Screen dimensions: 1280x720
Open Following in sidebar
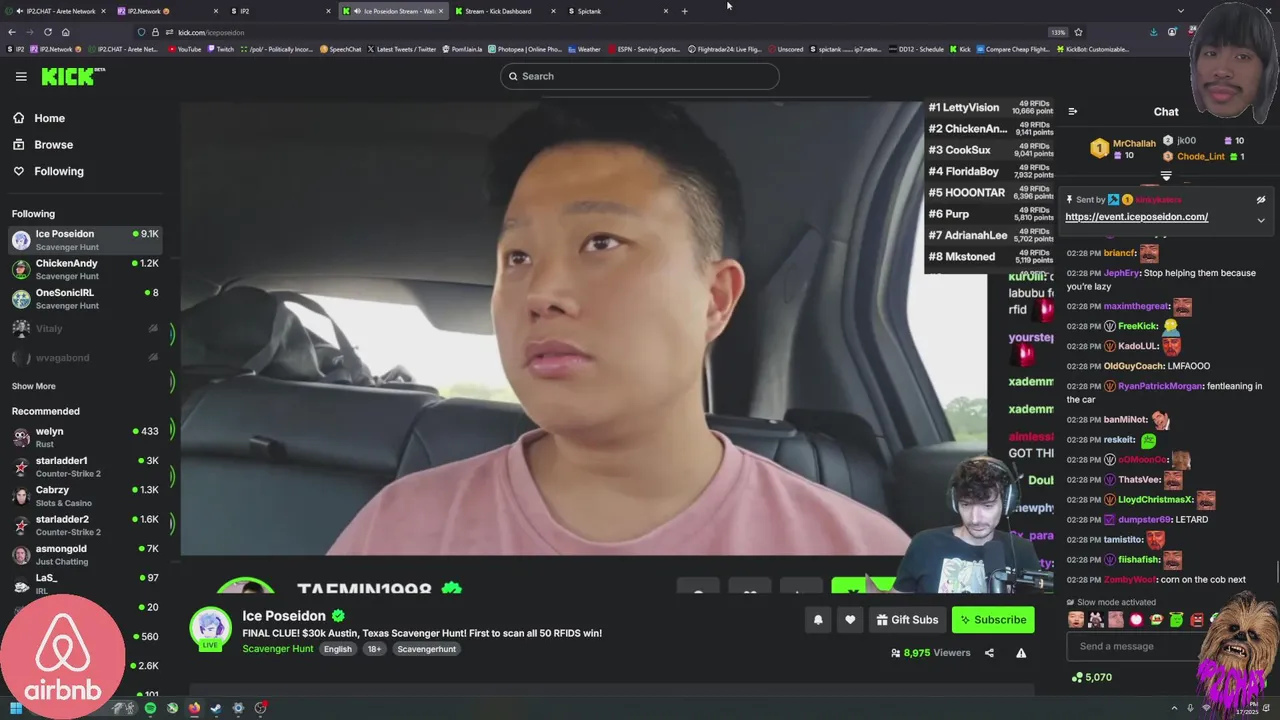click(59, 171)
